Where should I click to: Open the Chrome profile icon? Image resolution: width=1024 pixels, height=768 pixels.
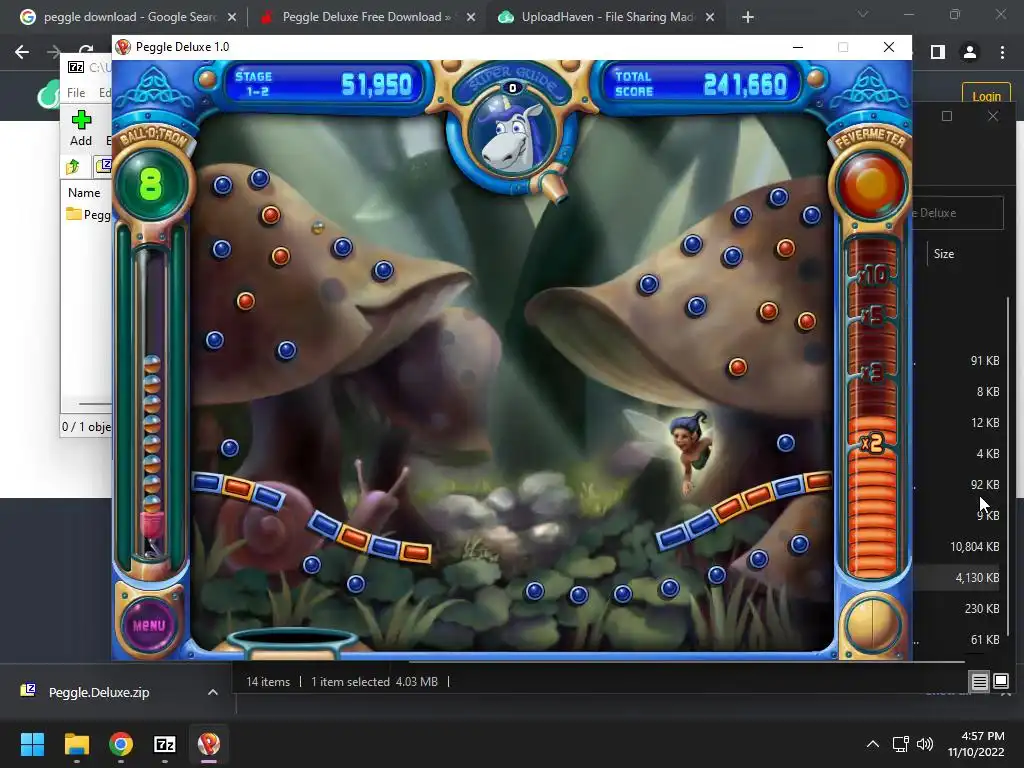pyautogui.click(x=970, y=52)
